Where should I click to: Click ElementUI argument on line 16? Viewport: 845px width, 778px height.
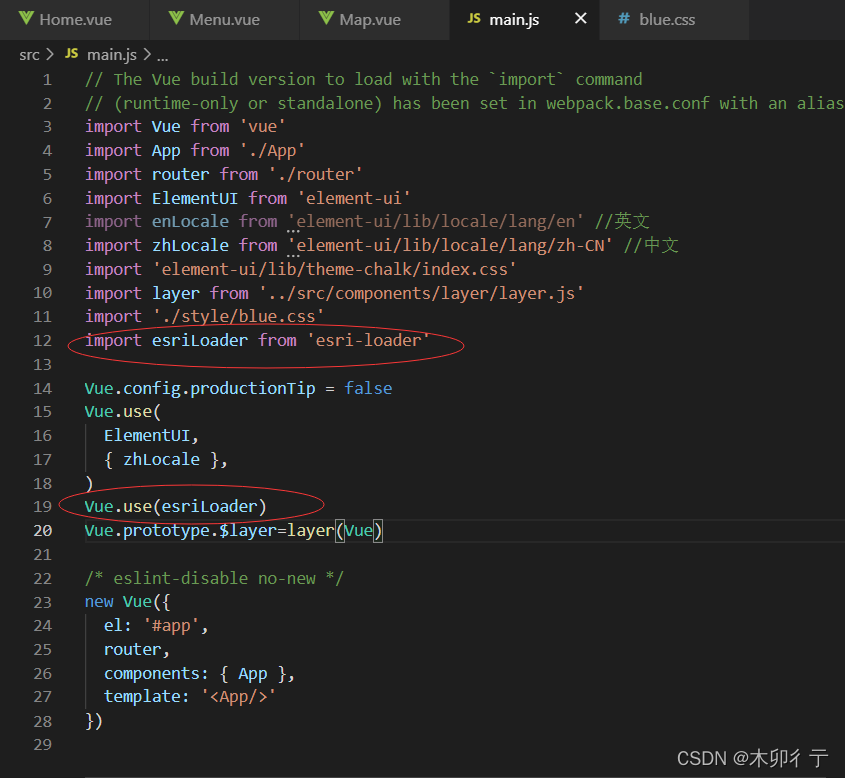[147, 435]
